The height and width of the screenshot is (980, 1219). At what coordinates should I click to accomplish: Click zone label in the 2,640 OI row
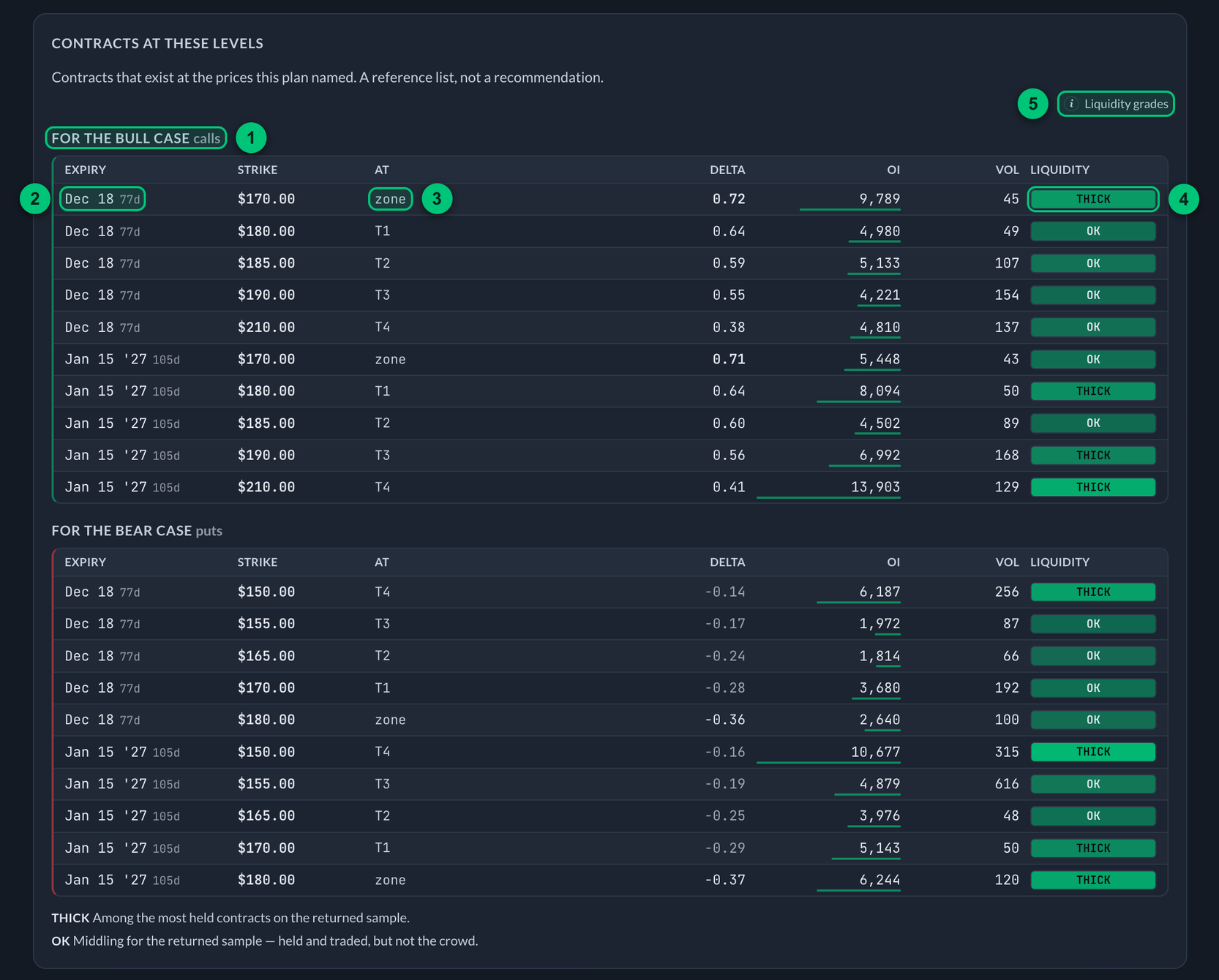(390, 720)
